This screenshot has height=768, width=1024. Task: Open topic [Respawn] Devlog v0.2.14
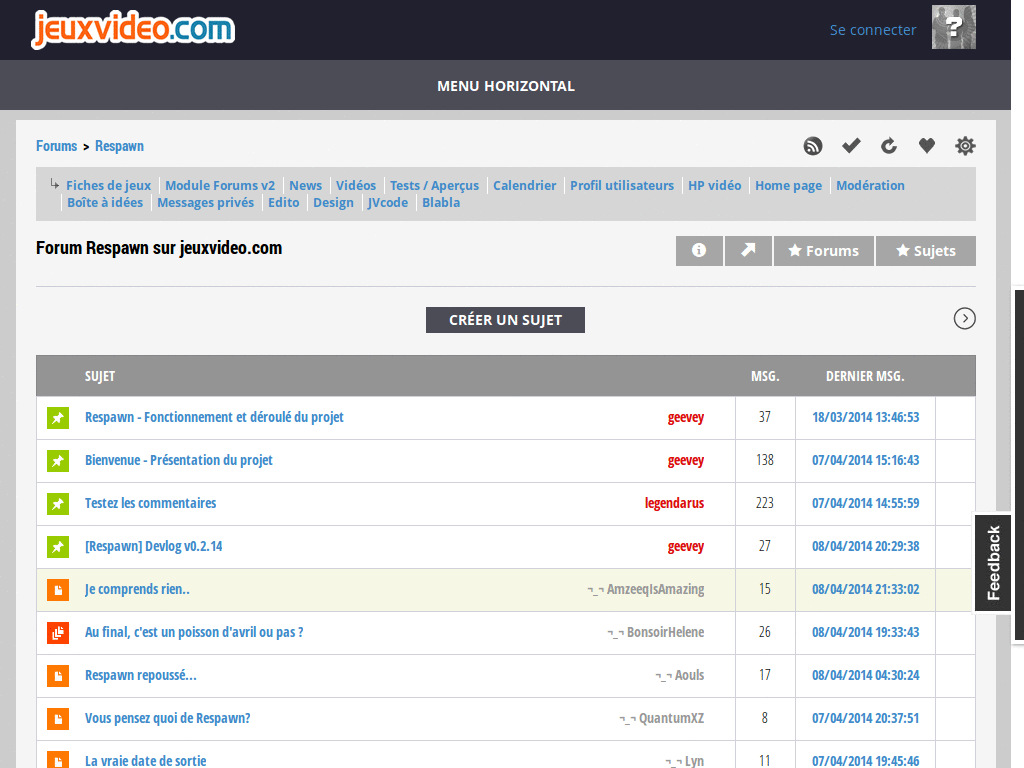click(153, 546)
